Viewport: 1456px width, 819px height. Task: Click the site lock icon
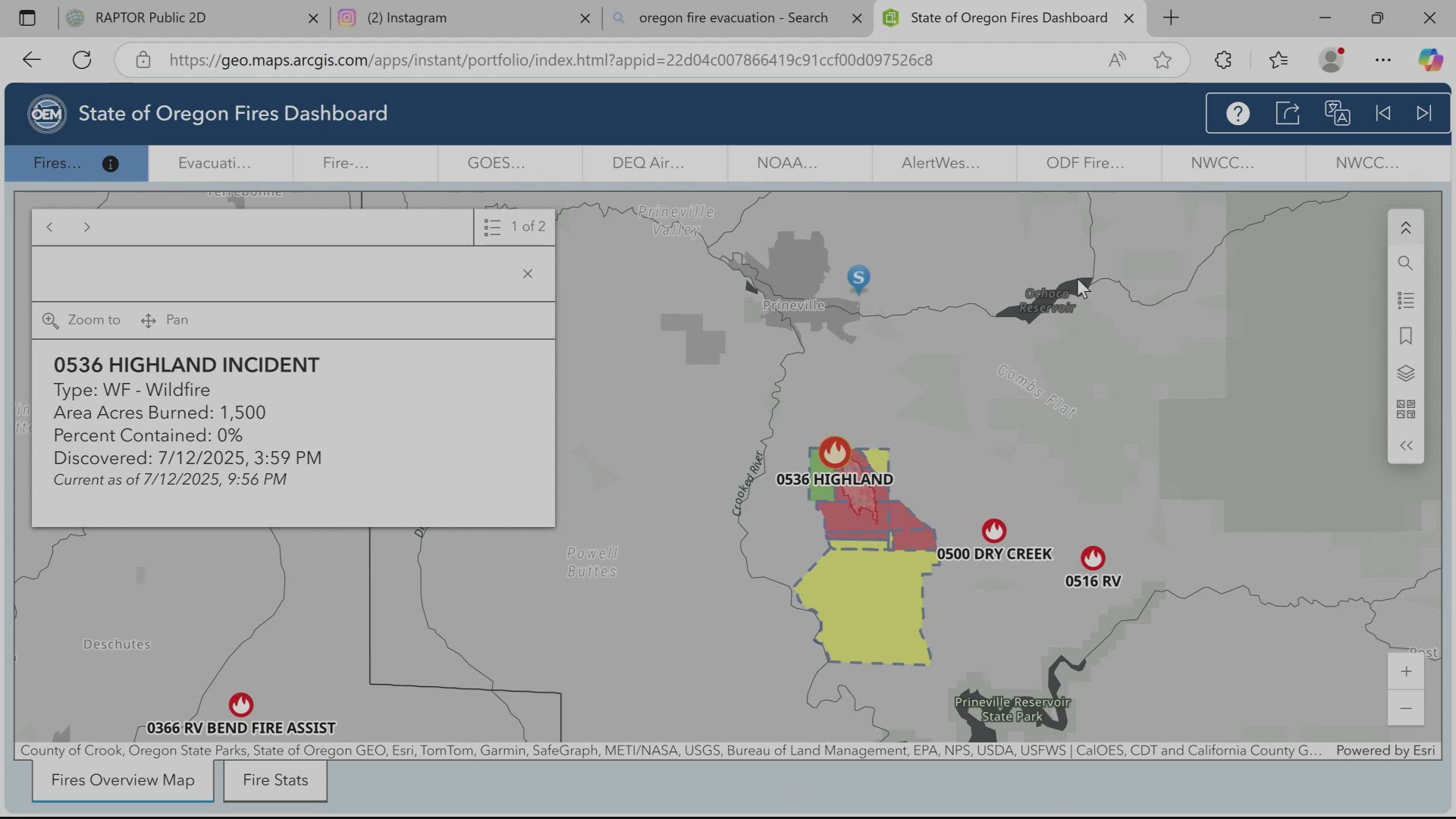tap(143, 60)
